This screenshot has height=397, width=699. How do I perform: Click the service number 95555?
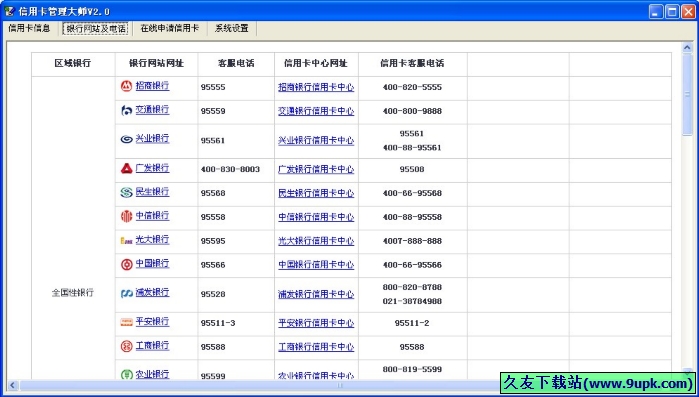pyautogui.click(x=213, y=88)
